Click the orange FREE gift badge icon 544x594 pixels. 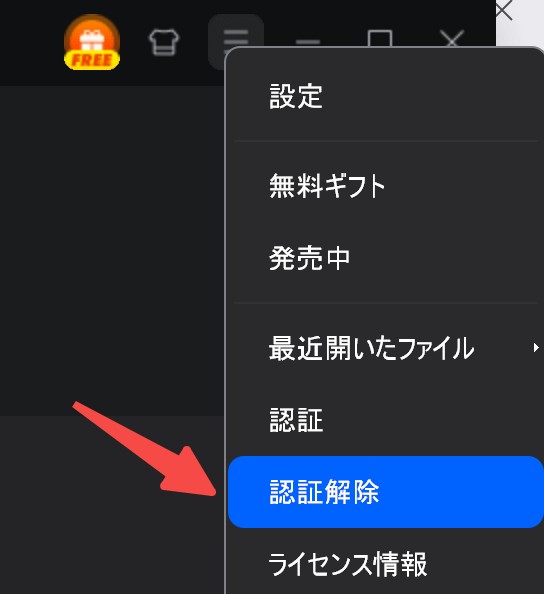[92, 42]
